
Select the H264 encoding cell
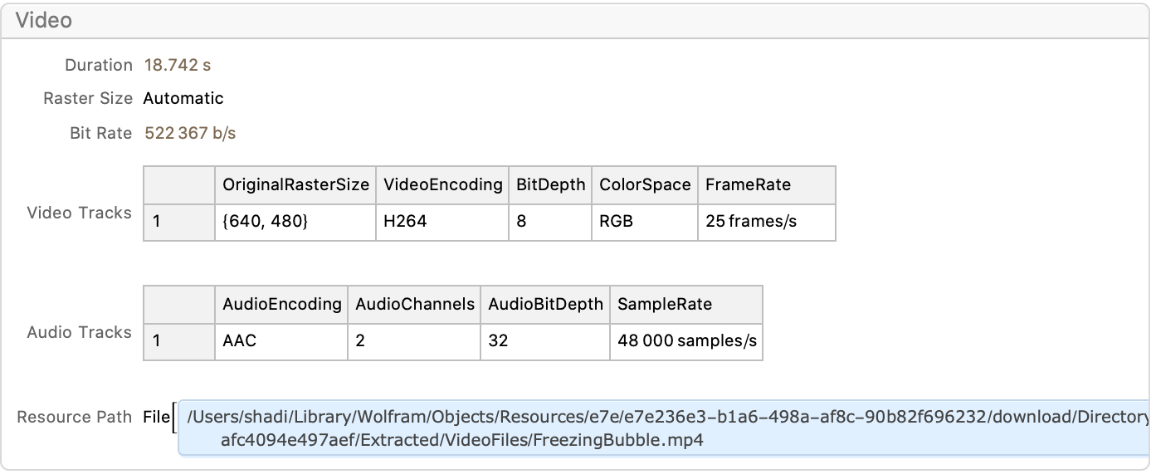(x=406, y=222)
